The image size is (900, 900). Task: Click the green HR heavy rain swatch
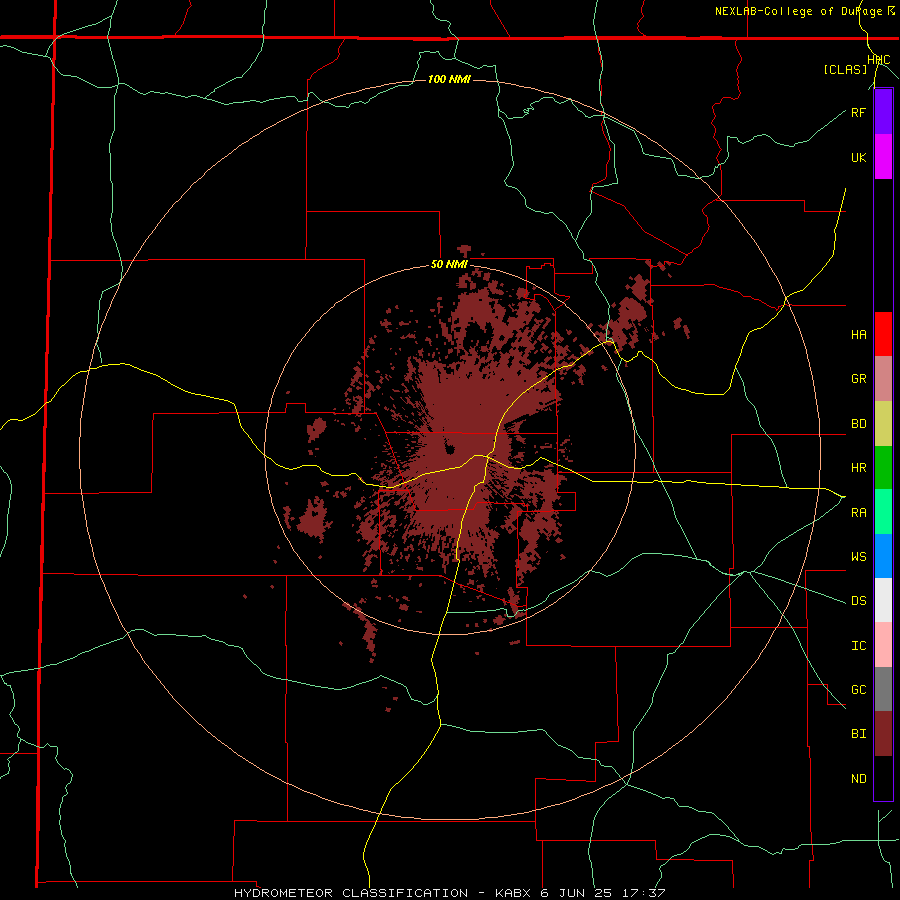[x=883, y=468]
